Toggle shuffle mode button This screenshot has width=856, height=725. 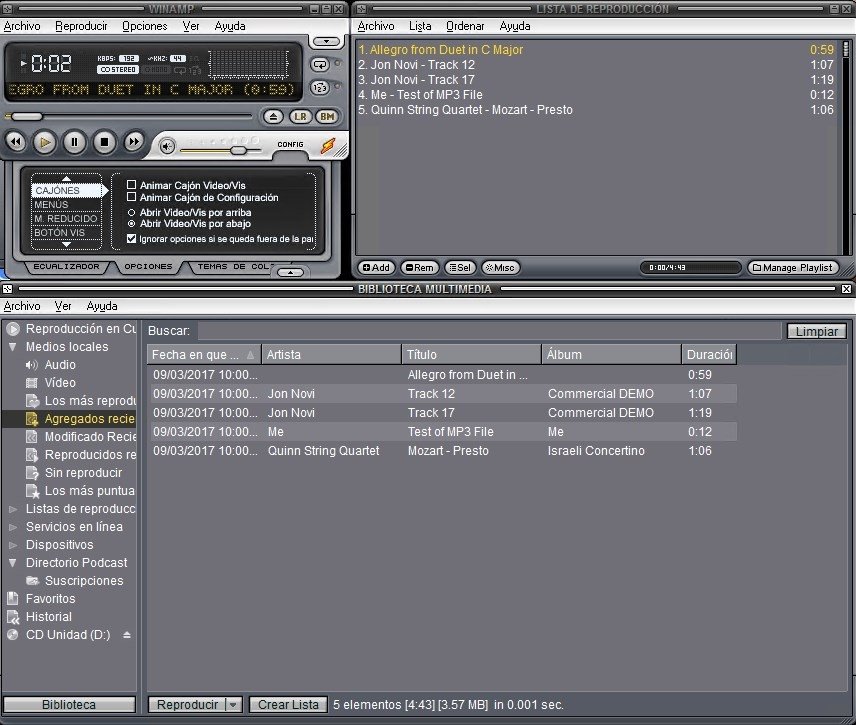point(320,87)
